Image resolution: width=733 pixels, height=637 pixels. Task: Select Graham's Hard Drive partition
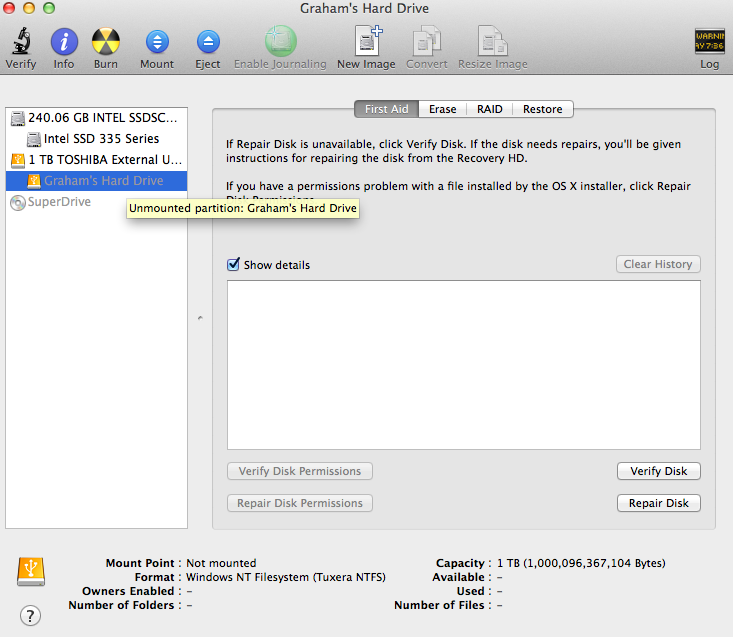click(96, 181)
